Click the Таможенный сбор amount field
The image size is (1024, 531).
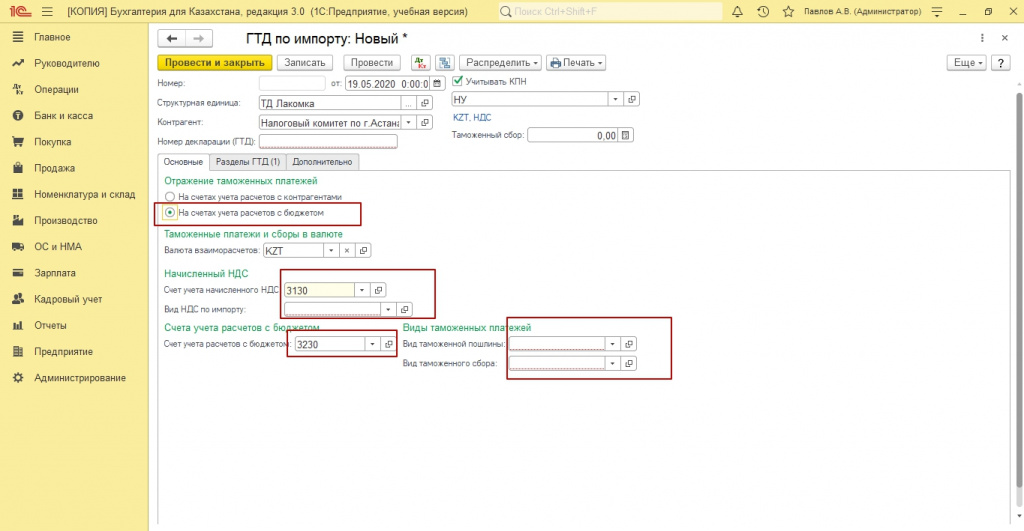click(572, 135)
